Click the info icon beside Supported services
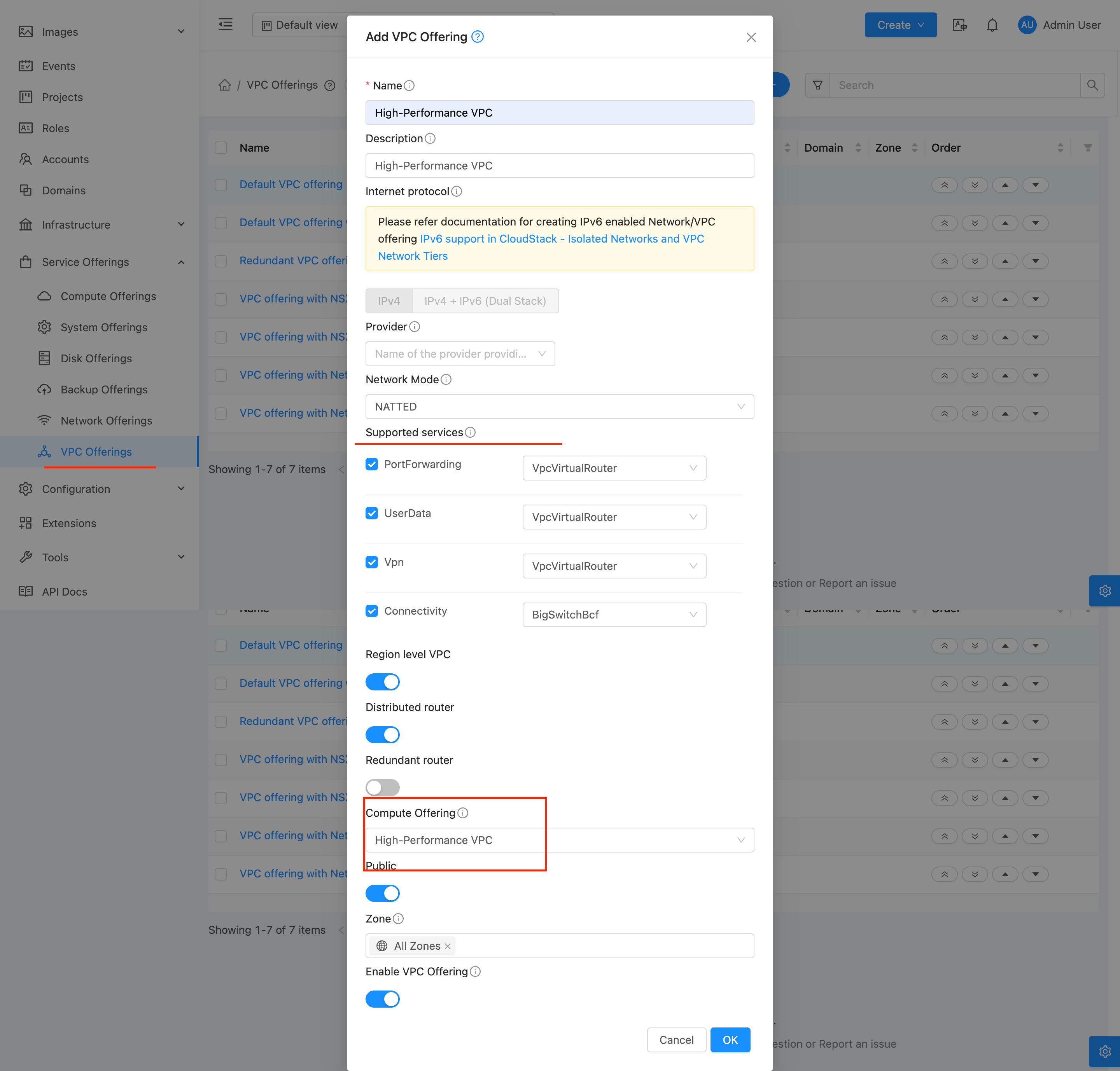The height and width of the screenshot is (1071, 1120). [x=470, y=432]
